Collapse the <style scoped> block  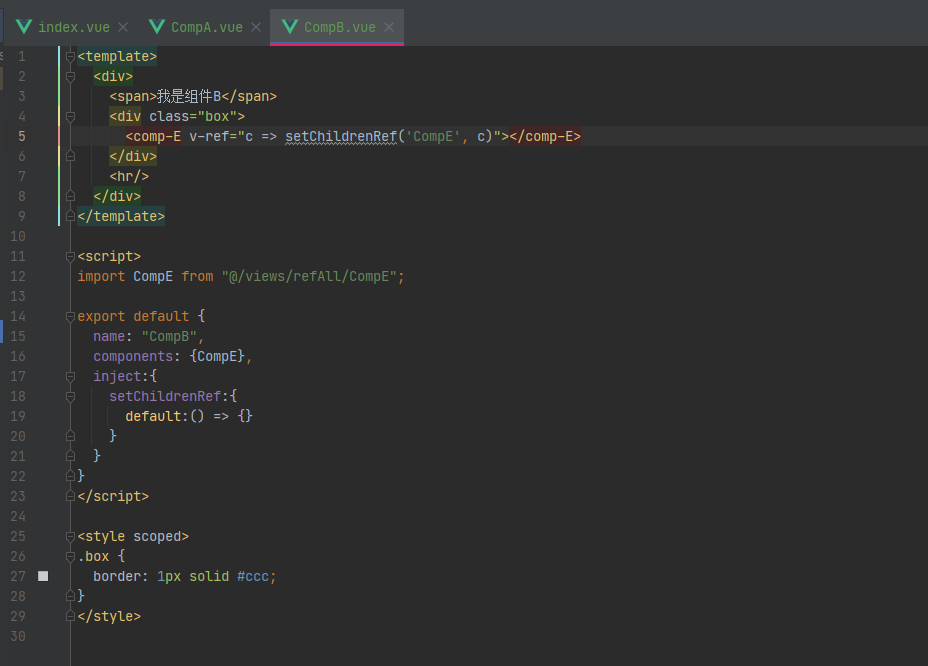coord(70,537)
